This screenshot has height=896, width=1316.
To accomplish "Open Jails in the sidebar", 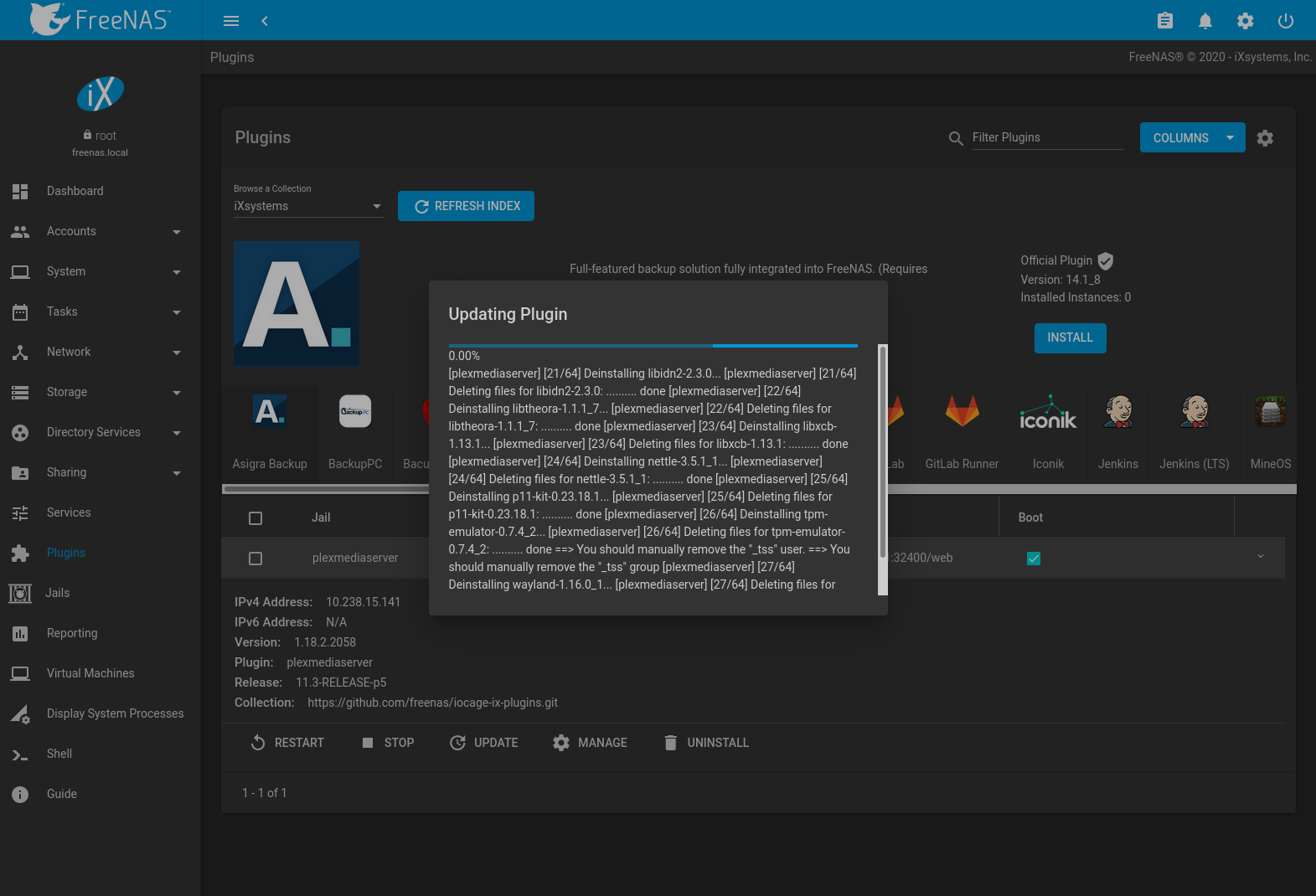I will [58, 593].
